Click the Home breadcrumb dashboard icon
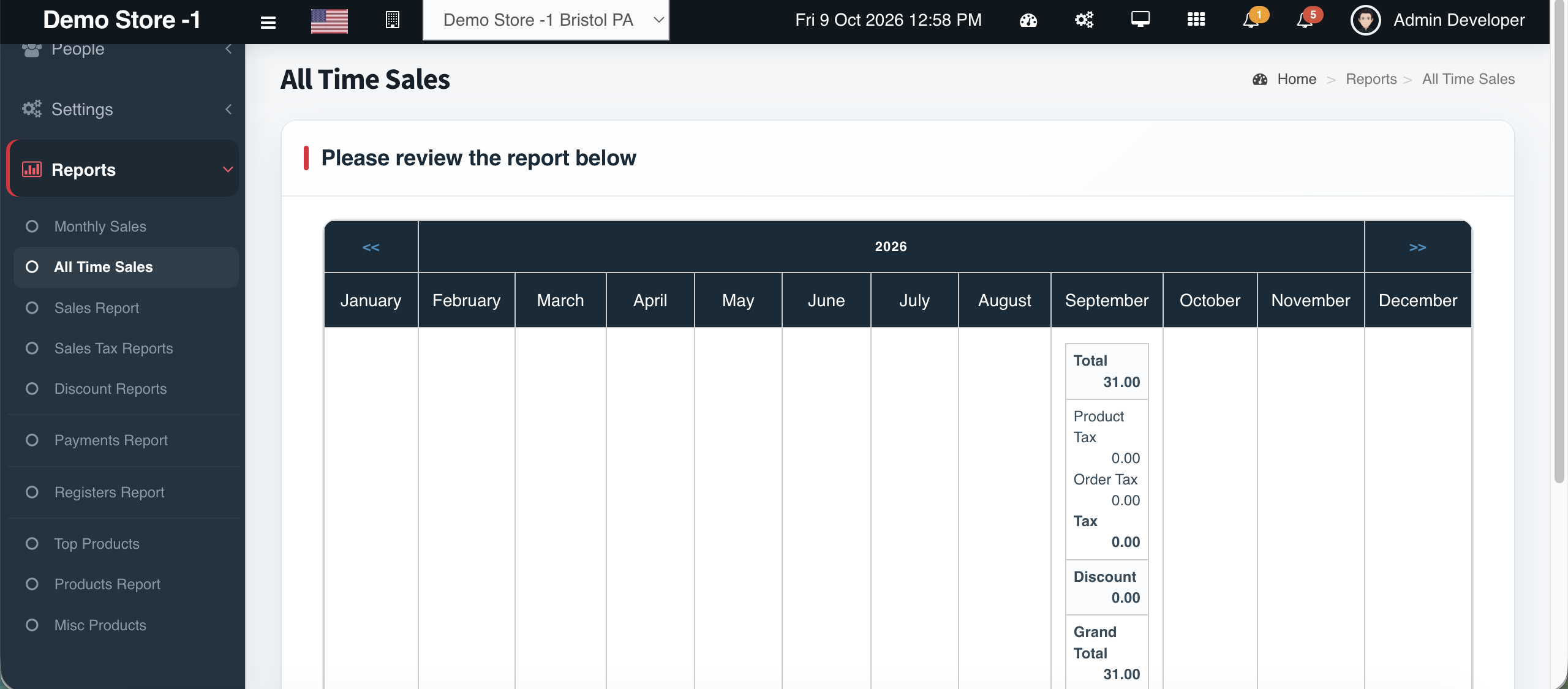This screenshot has height=689, width=1568. click(x=1260, y=79)
